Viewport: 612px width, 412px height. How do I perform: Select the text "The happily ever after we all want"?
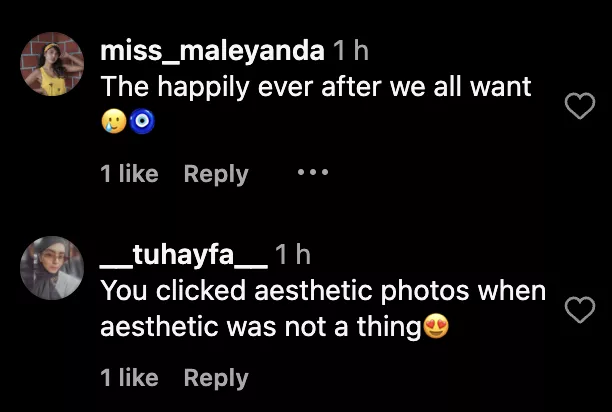pos(316,86)
